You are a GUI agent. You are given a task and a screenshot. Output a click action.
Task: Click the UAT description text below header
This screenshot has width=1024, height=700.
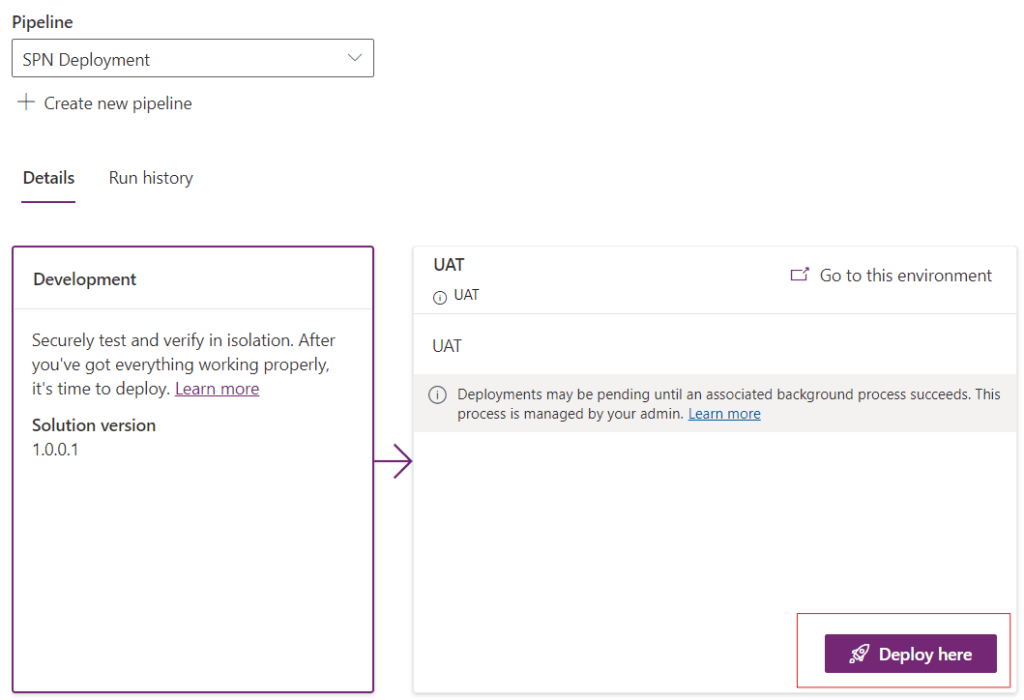pos(447,346)
